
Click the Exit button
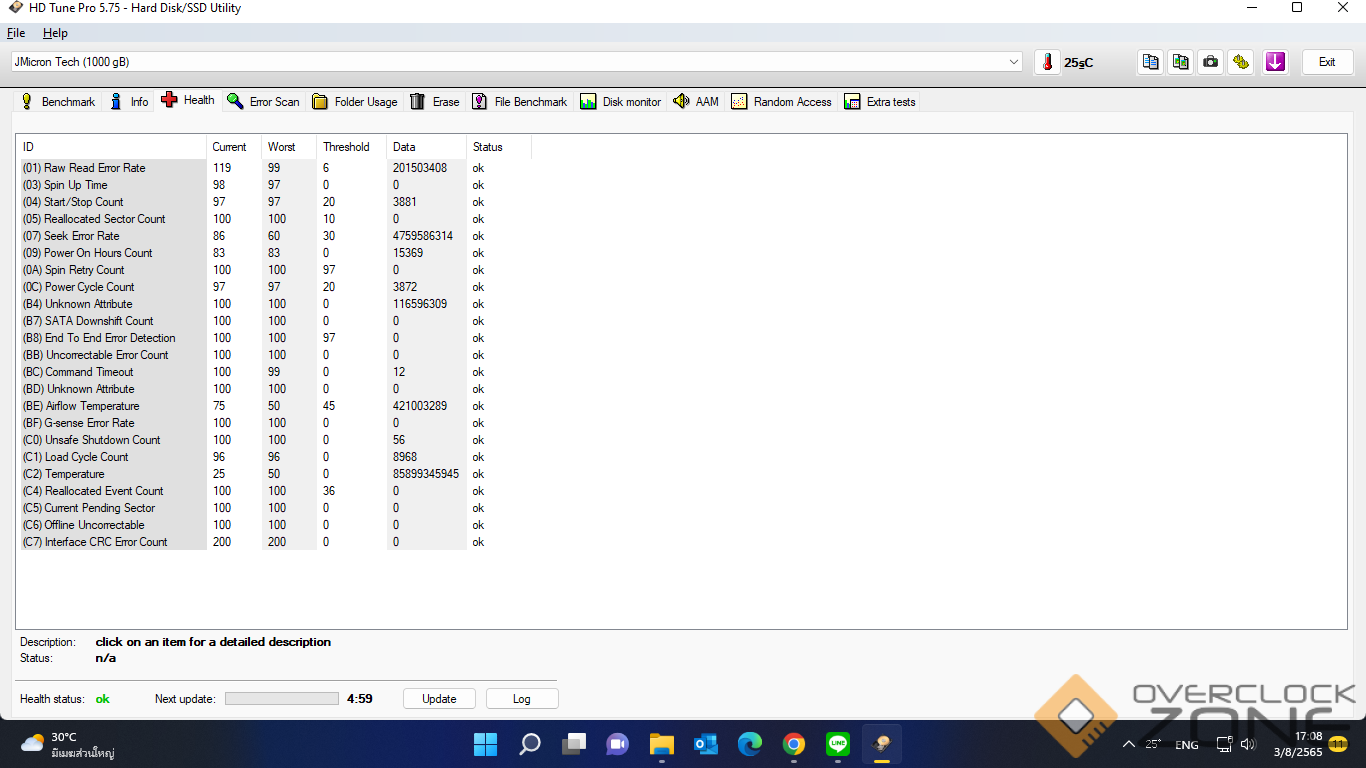(x=1327, y=62)
